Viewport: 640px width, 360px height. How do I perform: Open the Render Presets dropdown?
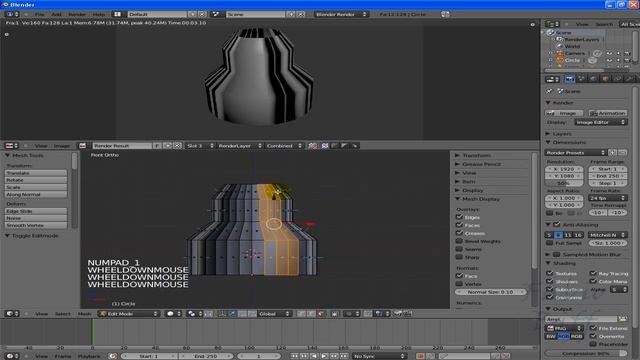click(x=576, y=152)
